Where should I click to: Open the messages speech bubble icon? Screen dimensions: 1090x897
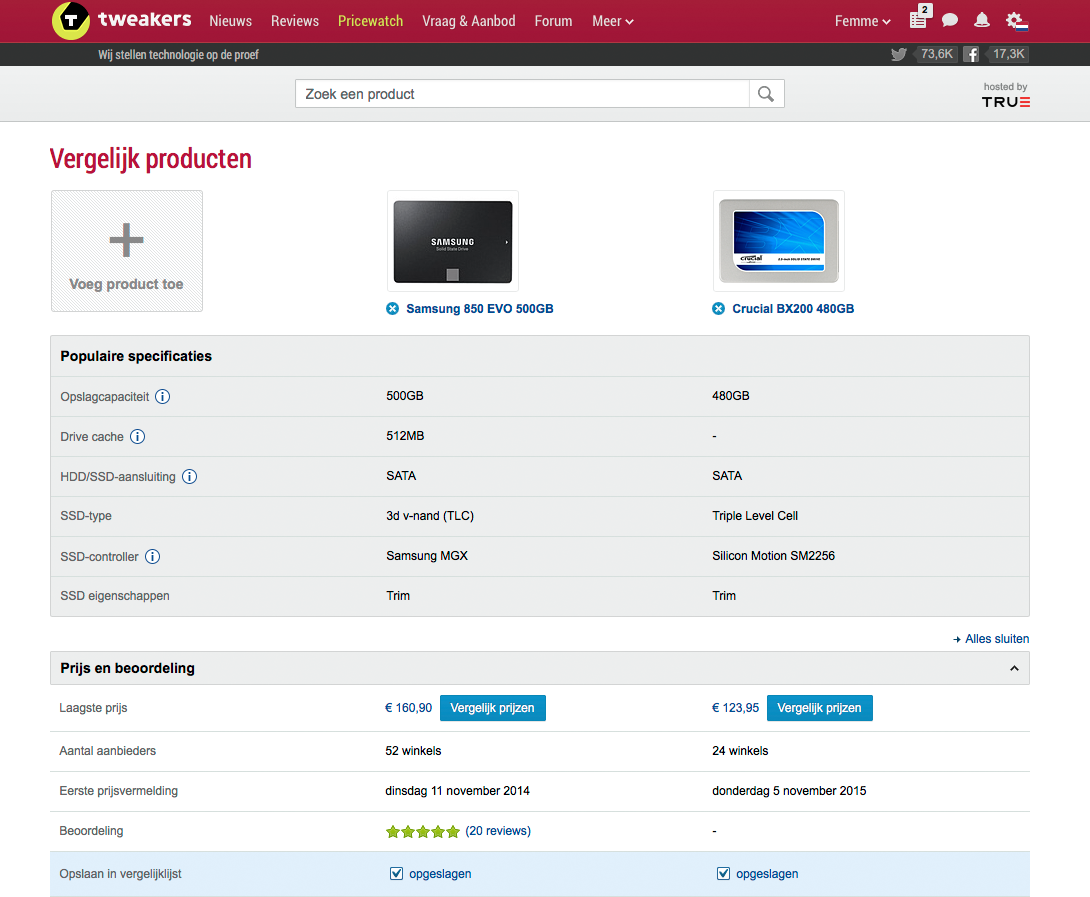(x=950, y=20)
